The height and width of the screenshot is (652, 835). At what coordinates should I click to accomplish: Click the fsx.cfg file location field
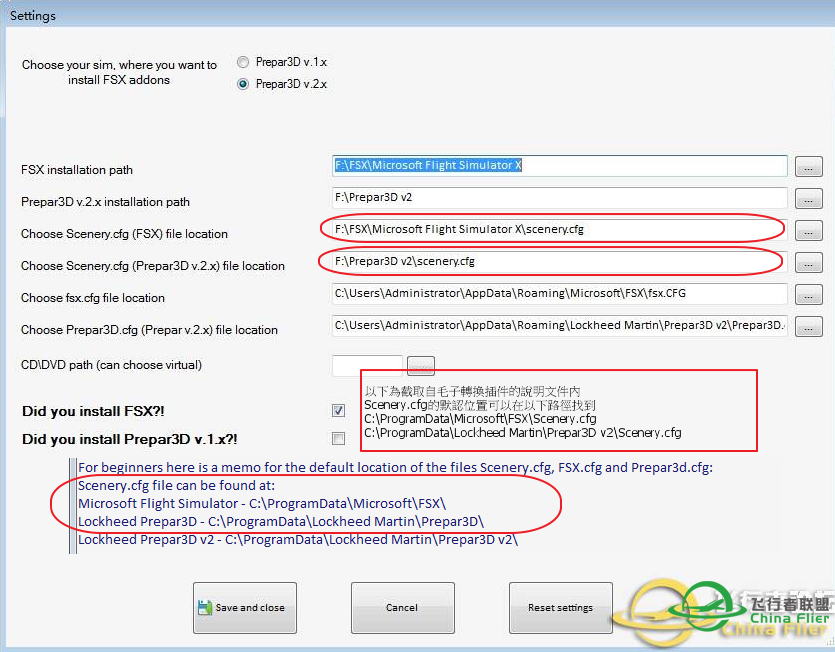pos(560,294)
